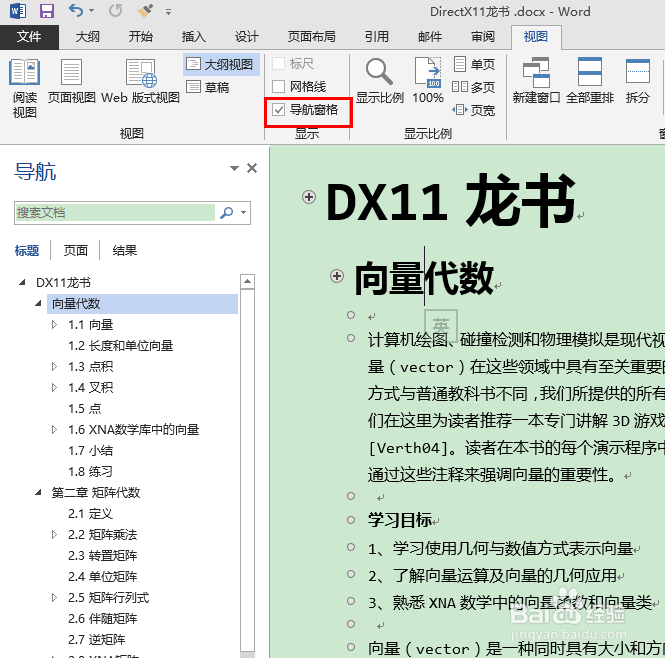
Task: Expand the 1.4 叉积 heading
Action: [x=54, y=387]
